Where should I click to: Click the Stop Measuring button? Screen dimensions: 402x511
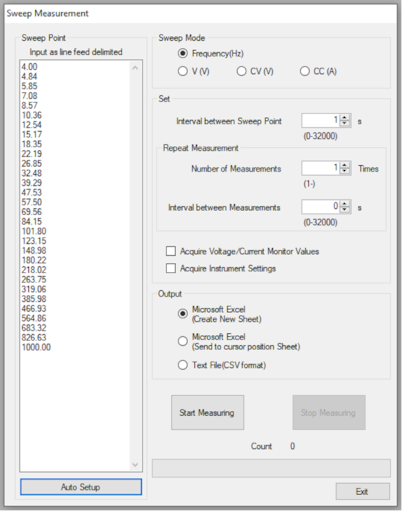(329, 412)
